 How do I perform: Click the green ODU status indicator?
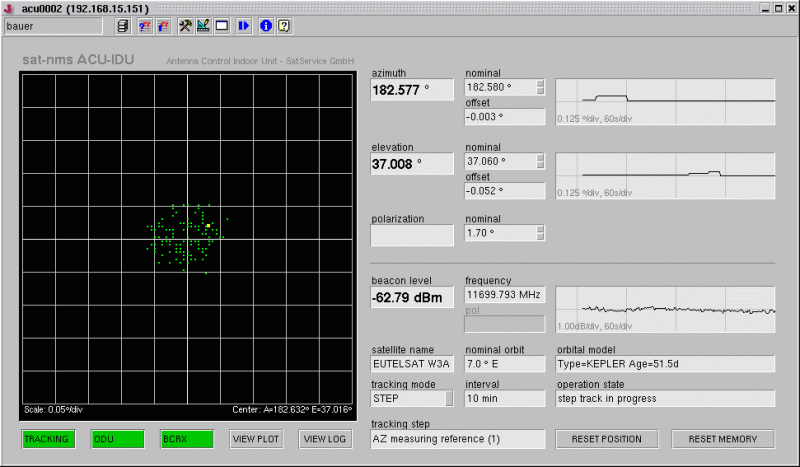[116, 439]
